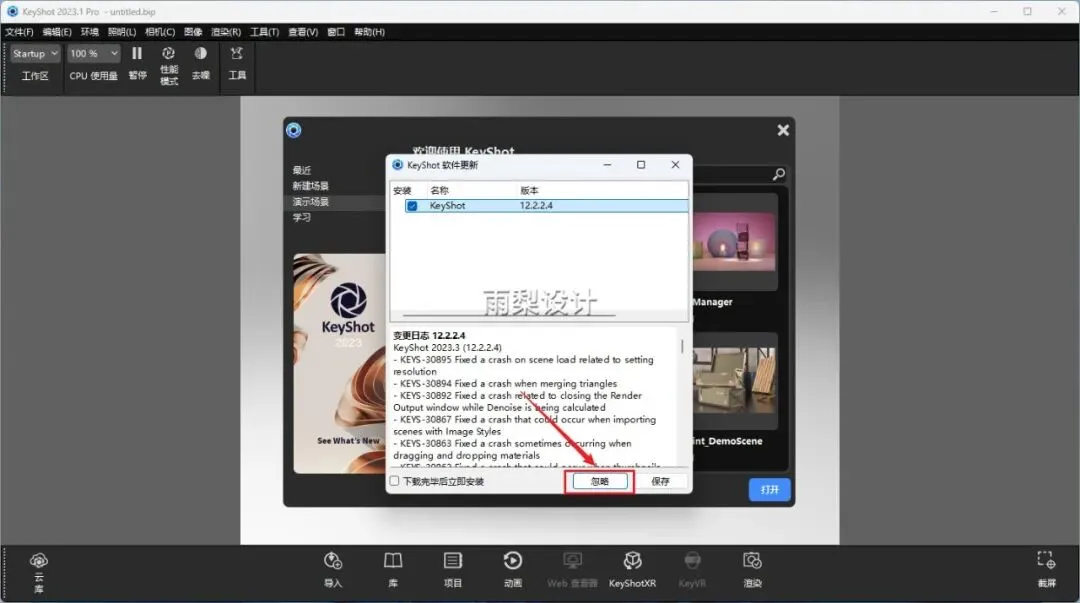
Task: Click the changelog scrollbar thumb
Action: 682,346
